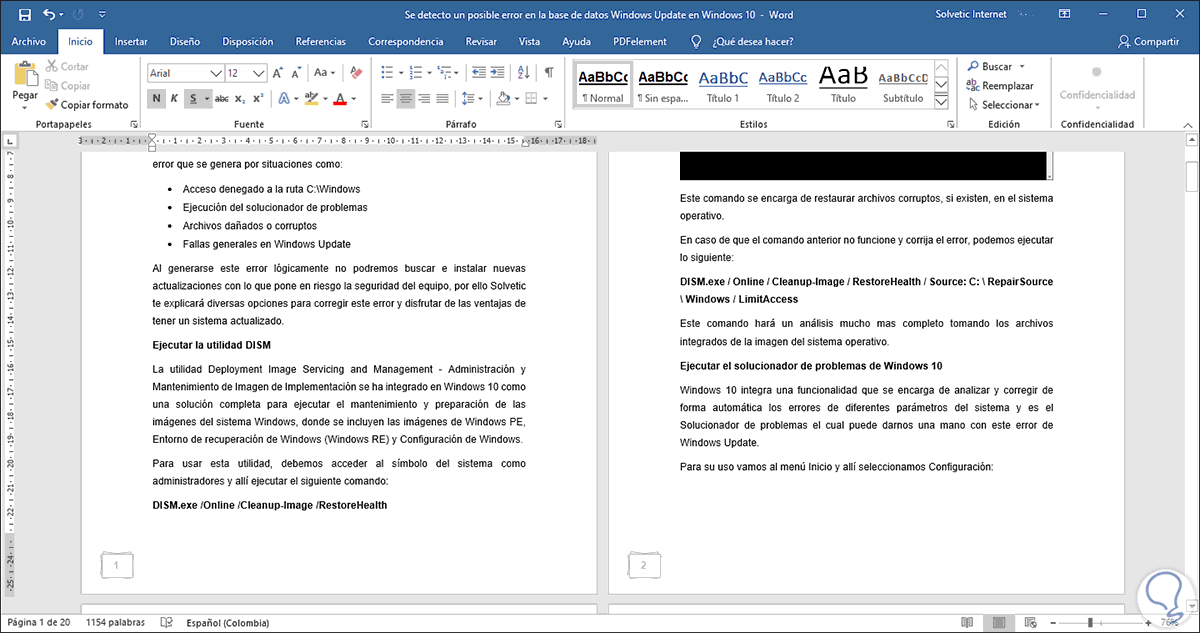Open spelling proofing icon in status bar
The width and height of the screenshot is (1200, 633).
167,622
